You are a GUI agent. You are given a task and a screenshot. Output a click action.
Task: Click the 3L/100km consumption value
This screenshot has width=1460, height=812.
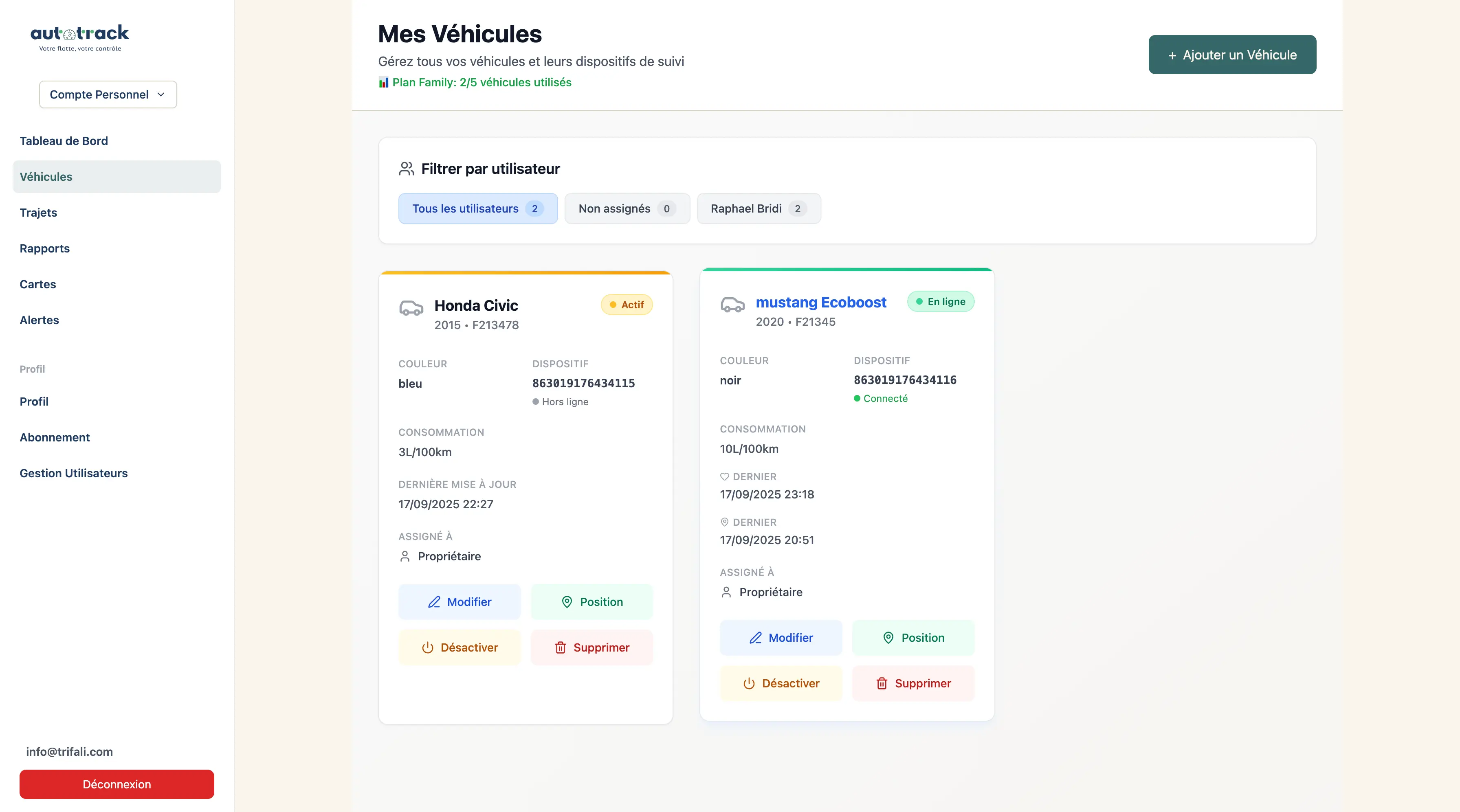pos(425,452)
